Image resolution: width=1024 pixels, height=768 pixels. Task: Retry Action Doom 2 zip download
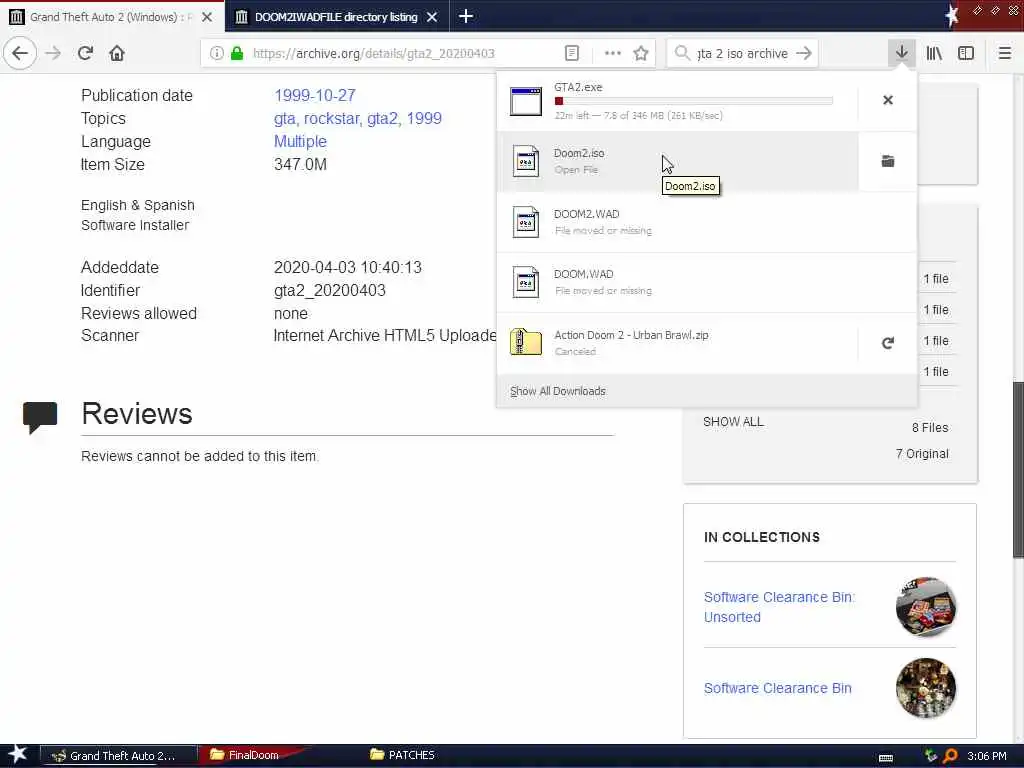(888, 343)
